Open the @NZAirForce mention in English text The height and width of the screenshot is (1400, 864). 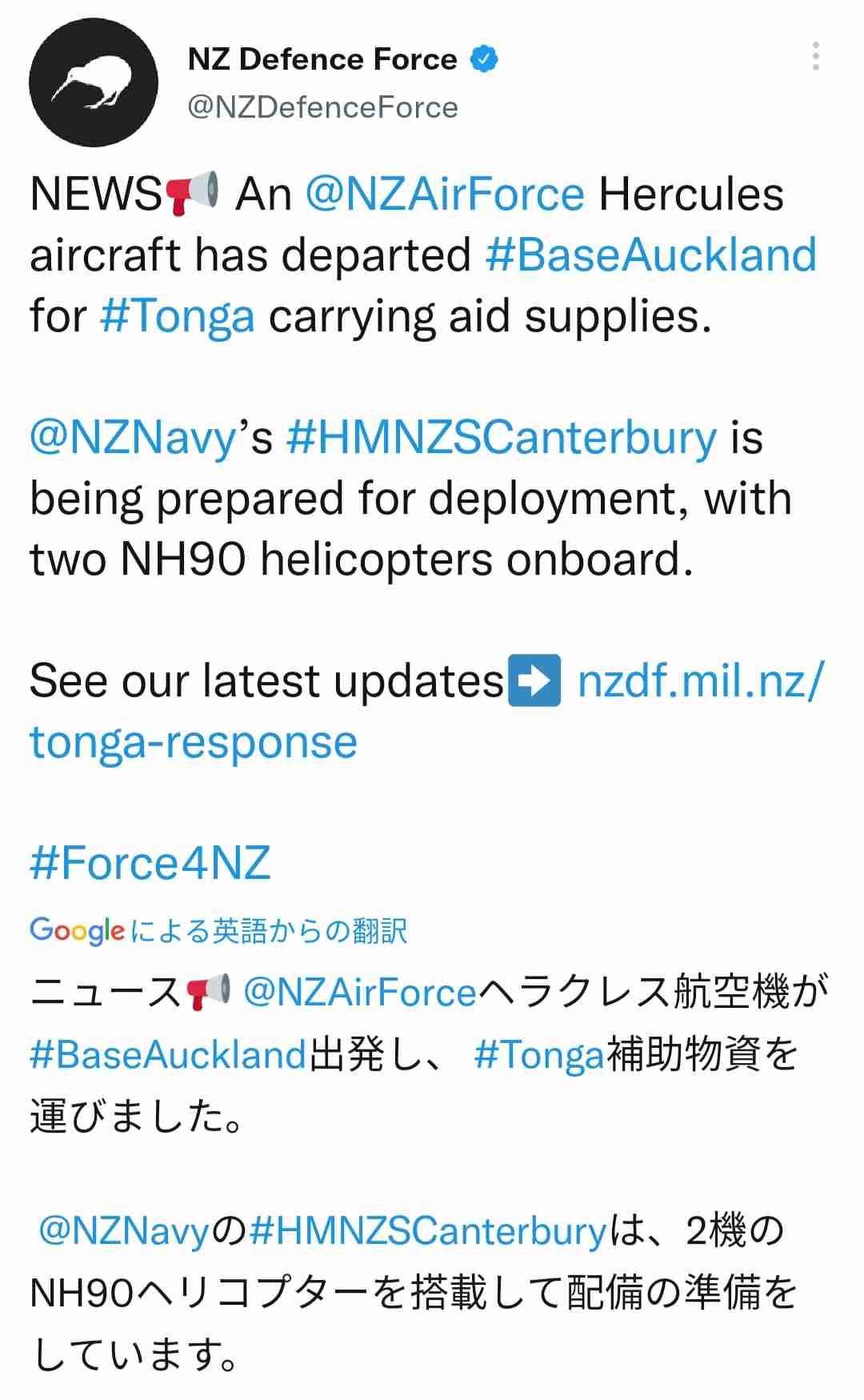click(445, 195)
